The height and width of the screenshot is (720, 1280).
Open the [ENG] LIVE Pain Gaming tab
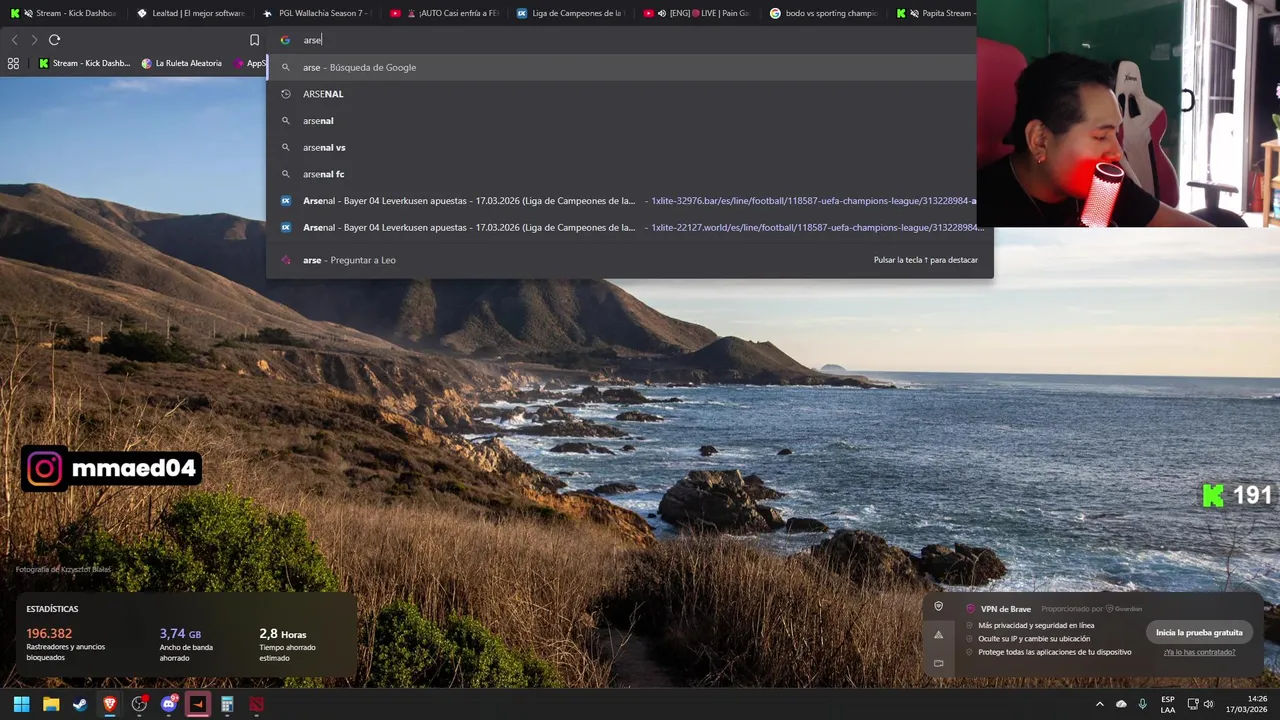point(696,13)
